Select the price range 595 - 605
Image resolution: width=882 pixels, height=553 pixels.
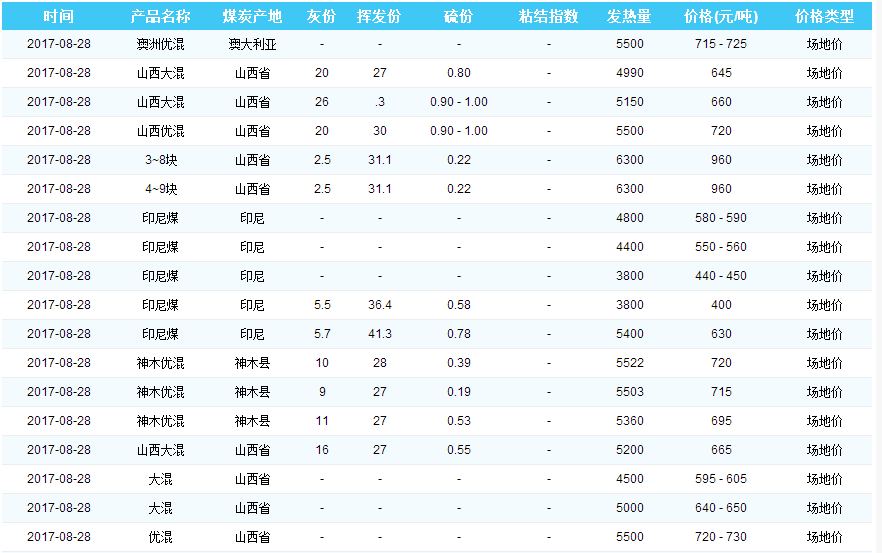coord(721,479)
